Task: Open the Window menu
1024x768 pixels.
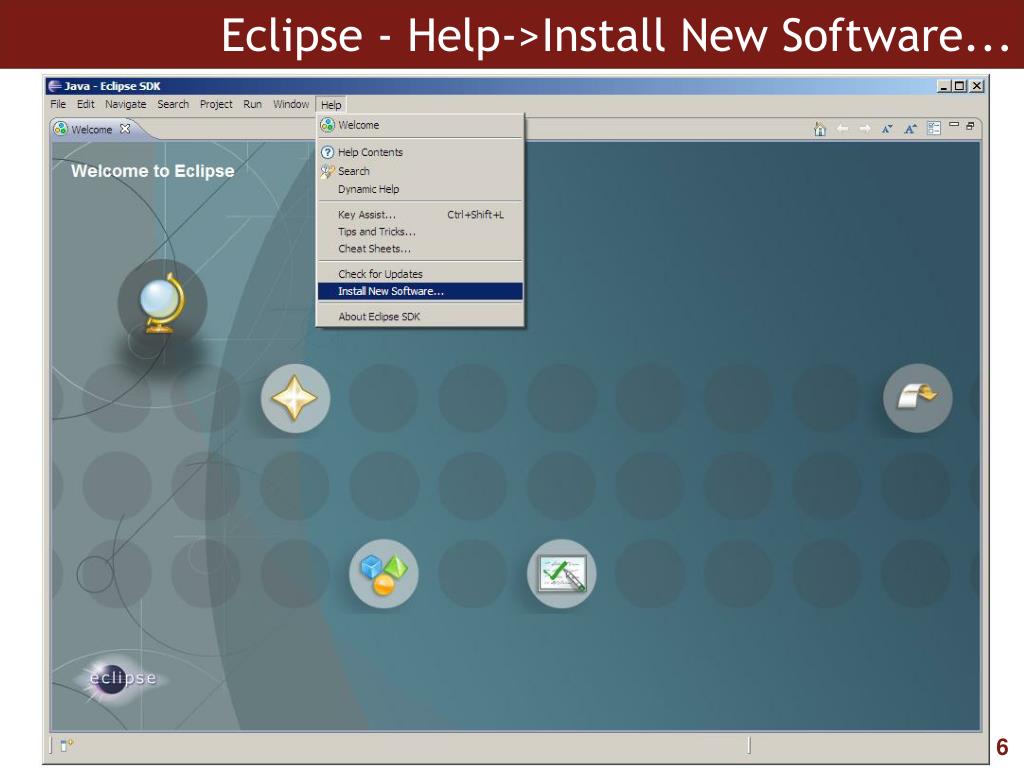Action: point(291,104)
